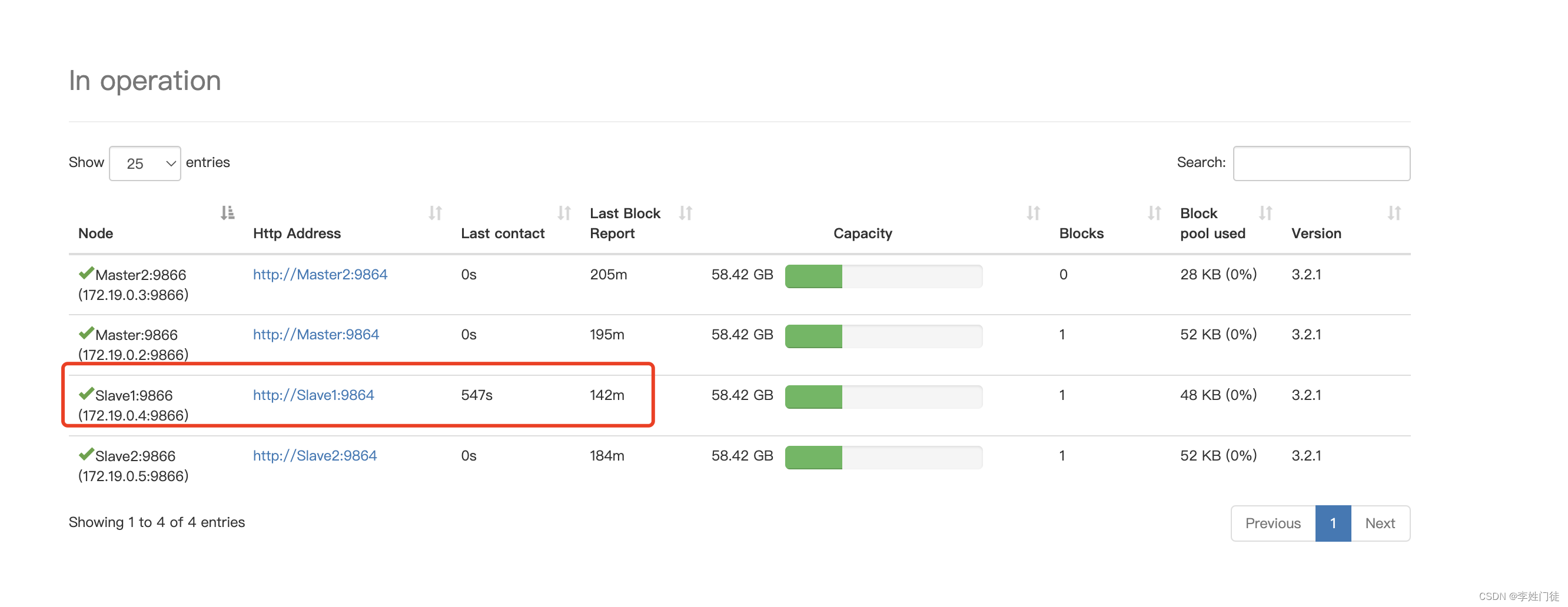1568x607 pixels.
Task: Go to Previous page
Action: click(1273, 523)
